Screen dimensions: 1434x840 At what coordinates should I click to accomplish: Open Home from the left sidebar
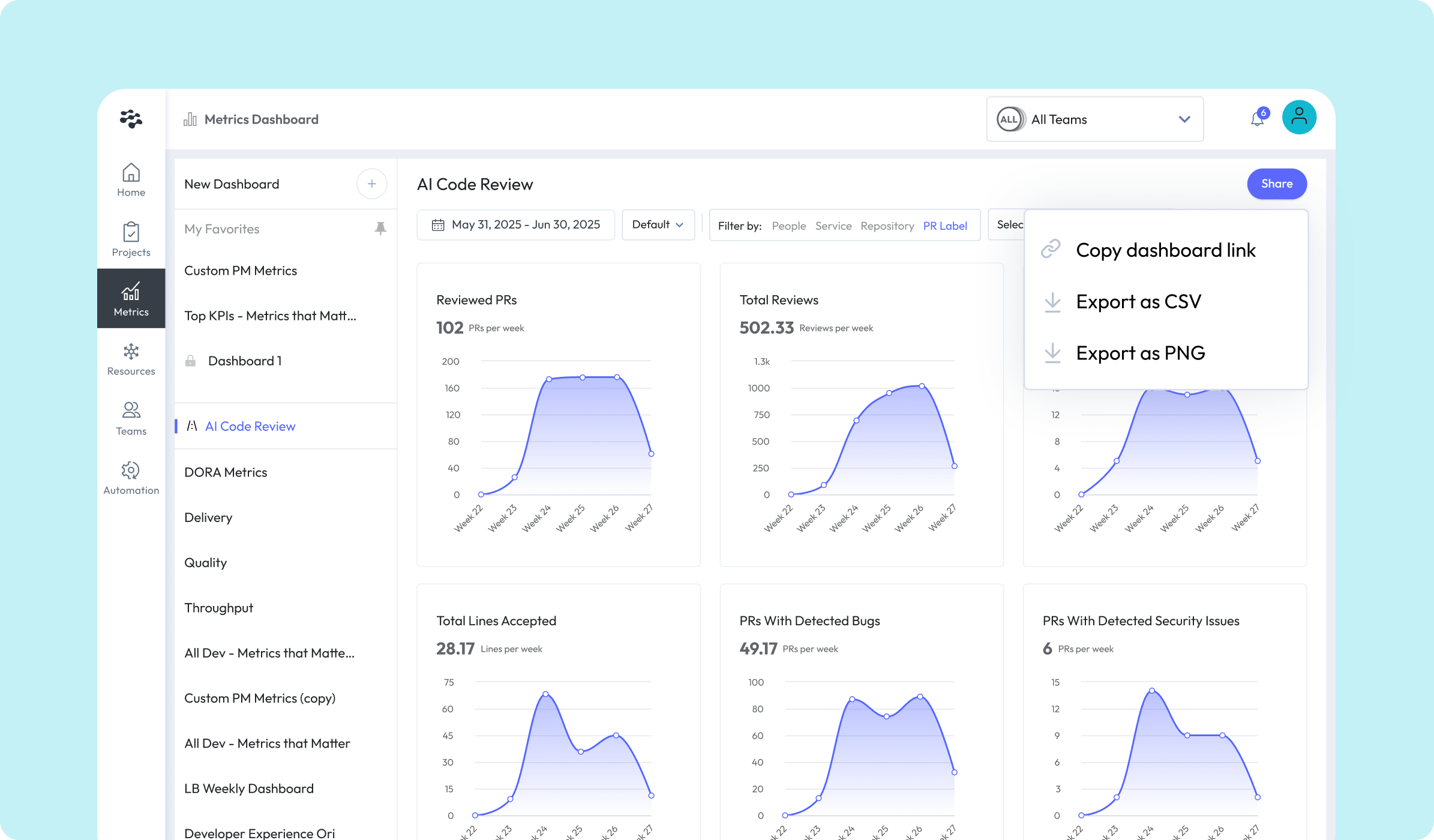pyautogui.click(x=131, y=179)
